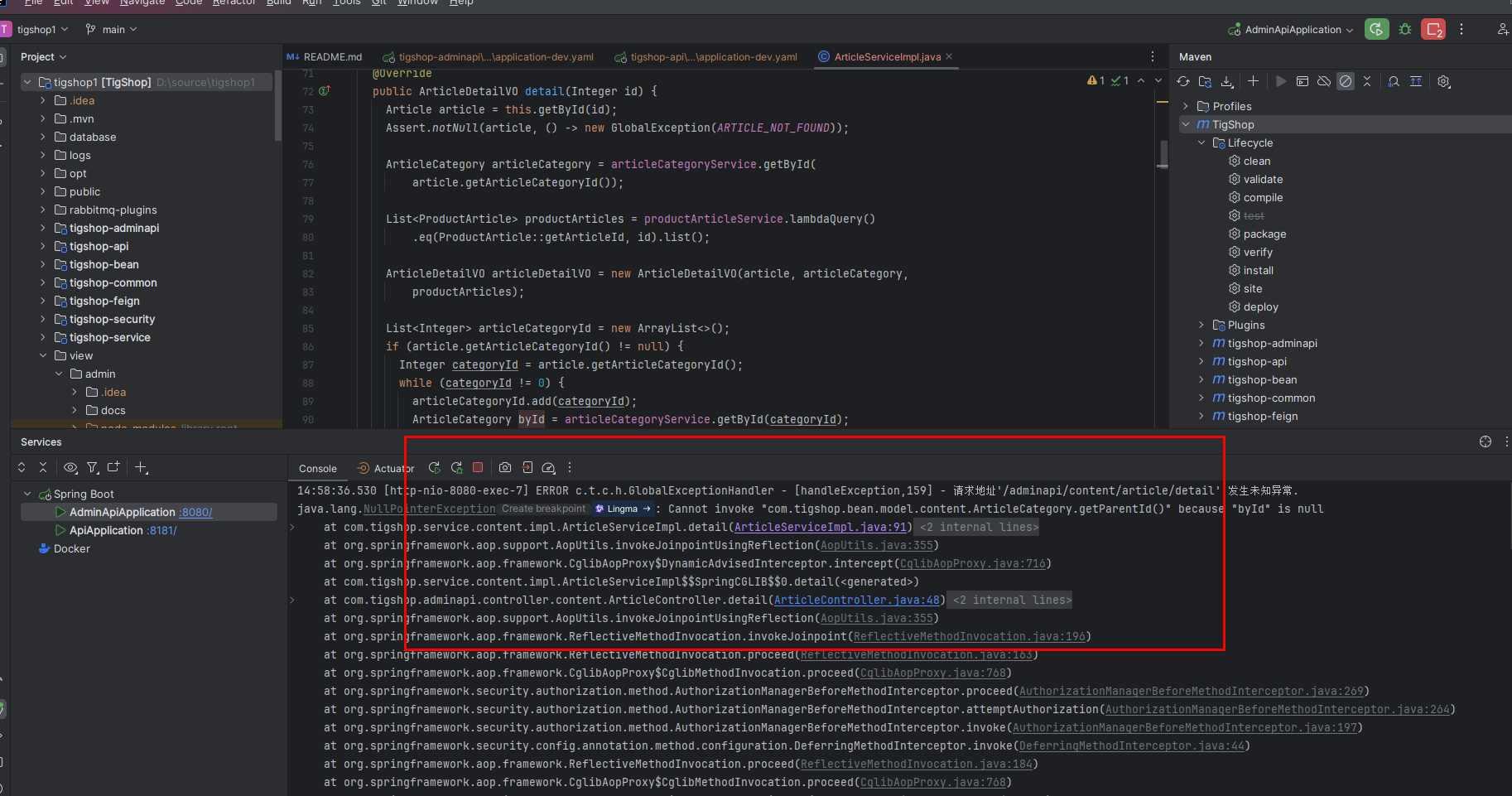Open the Maven settings gear
This screenshot has width=1512, height=796.
[x=1444, y=81]
